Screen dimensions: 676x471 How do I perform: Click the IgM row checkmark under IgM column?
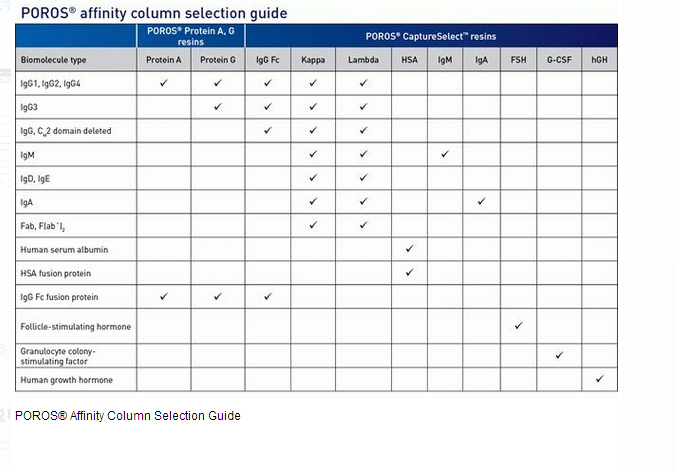pos(444,154)
